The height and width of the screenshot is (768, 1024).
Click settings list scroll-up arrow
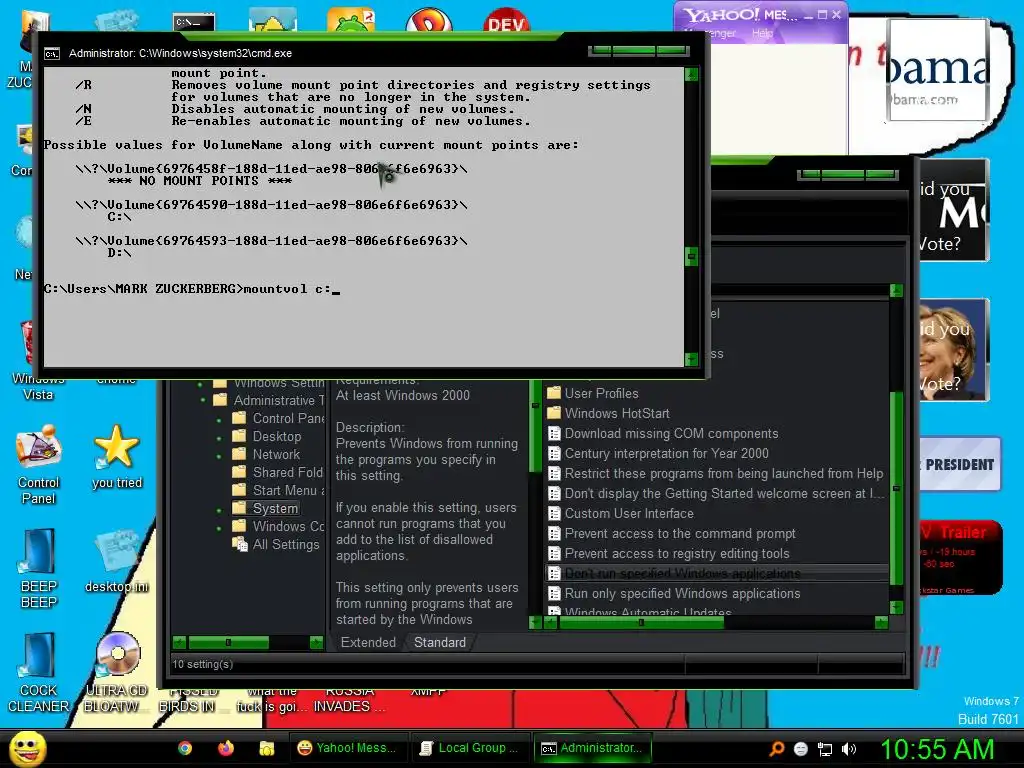pyautogui.click(x=897, y=291)
